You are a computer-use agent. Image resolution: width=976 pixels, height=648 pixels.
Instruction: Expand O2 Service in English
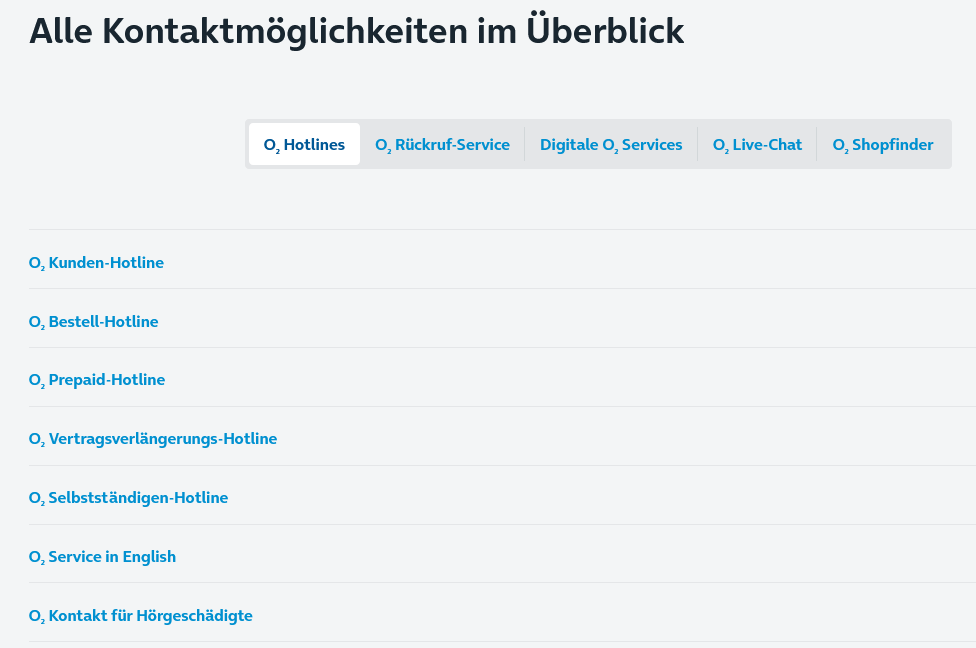pos(502,554)
